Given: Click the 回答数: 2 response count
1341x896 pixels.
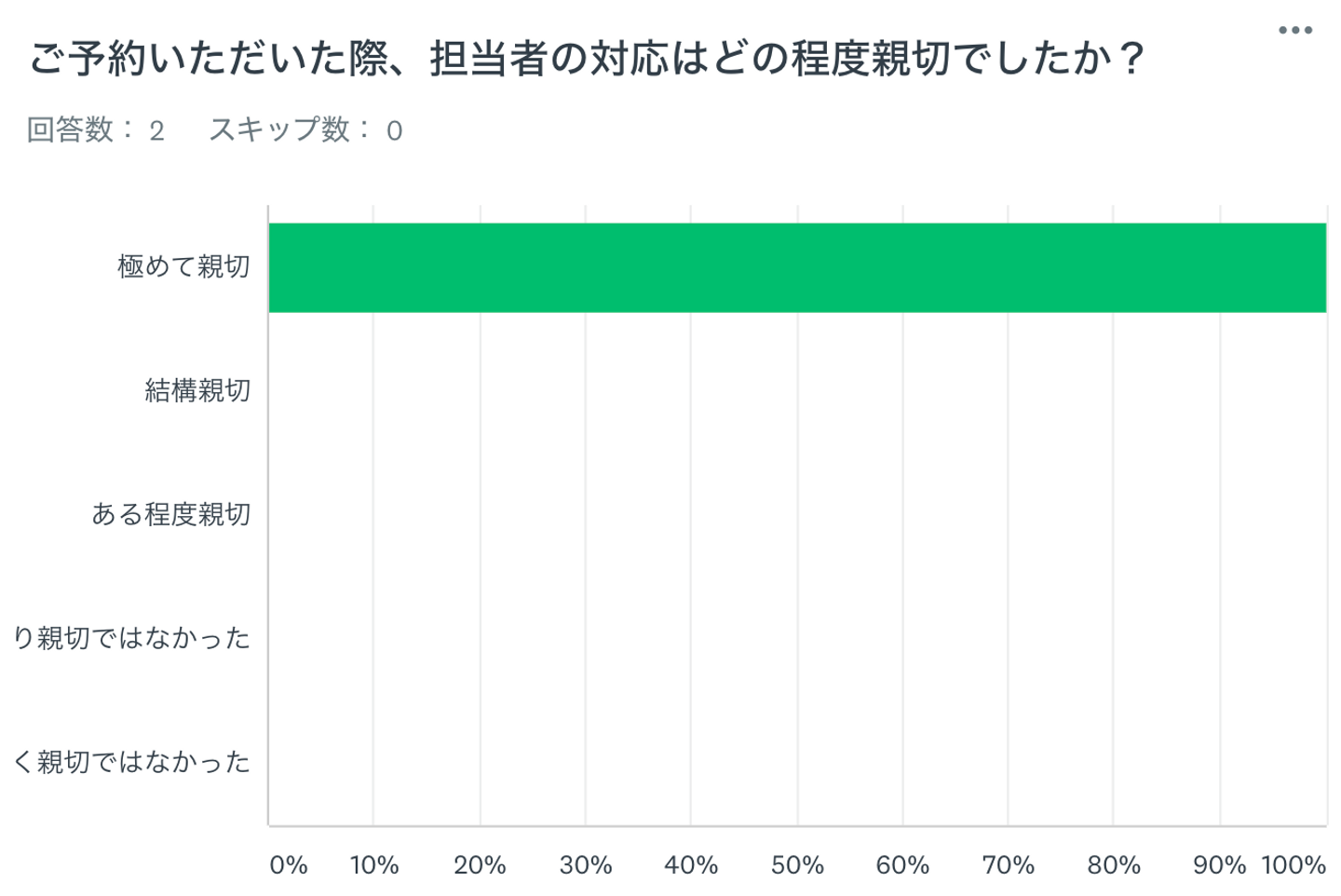Looking at the screenshot, I should [x=95, y=130].
